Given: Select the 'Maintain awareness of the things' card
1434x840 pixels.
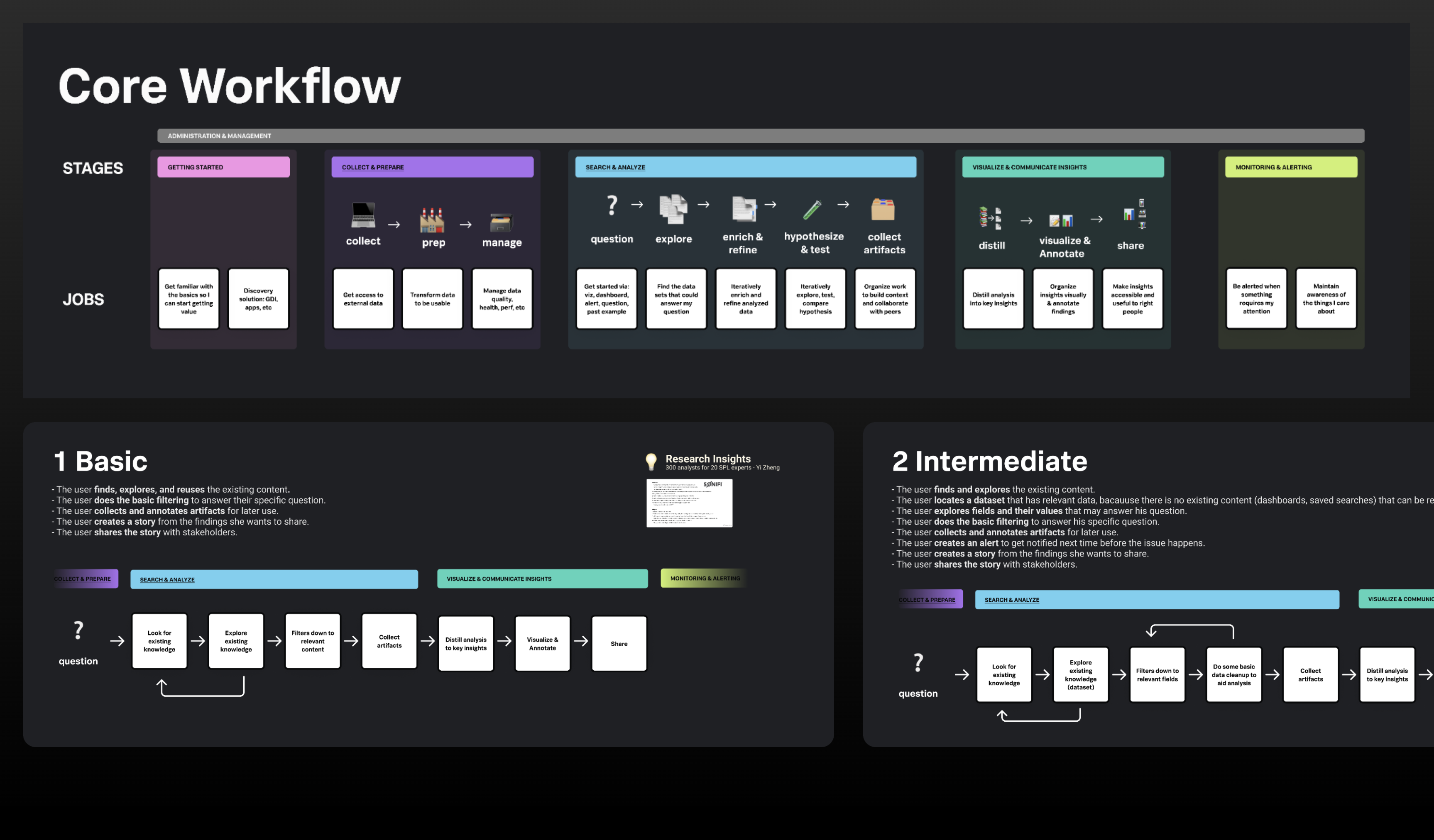Looking at the screenshot, I should 1326,298.
